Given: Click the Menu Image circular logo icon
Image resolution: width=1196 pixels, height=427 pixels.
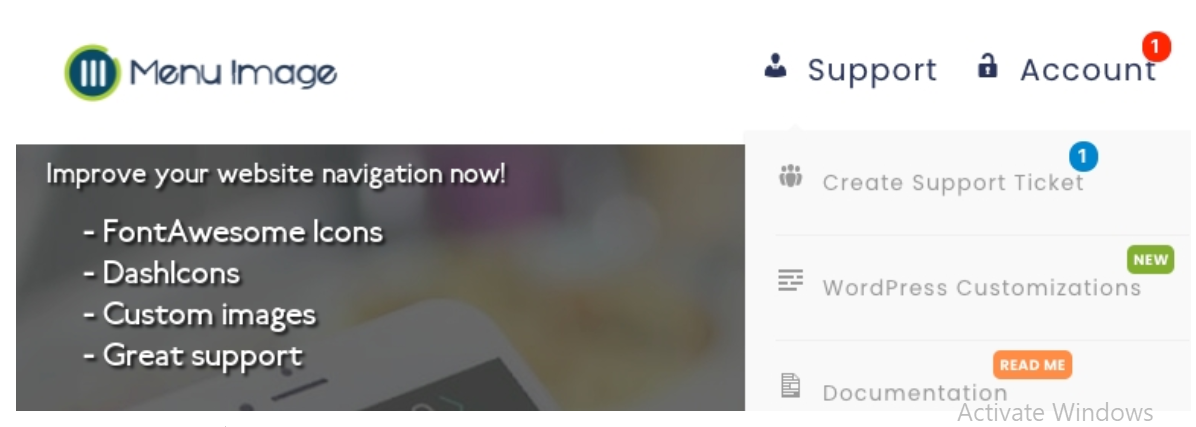Looking at the screenshot, I should 92,72.
